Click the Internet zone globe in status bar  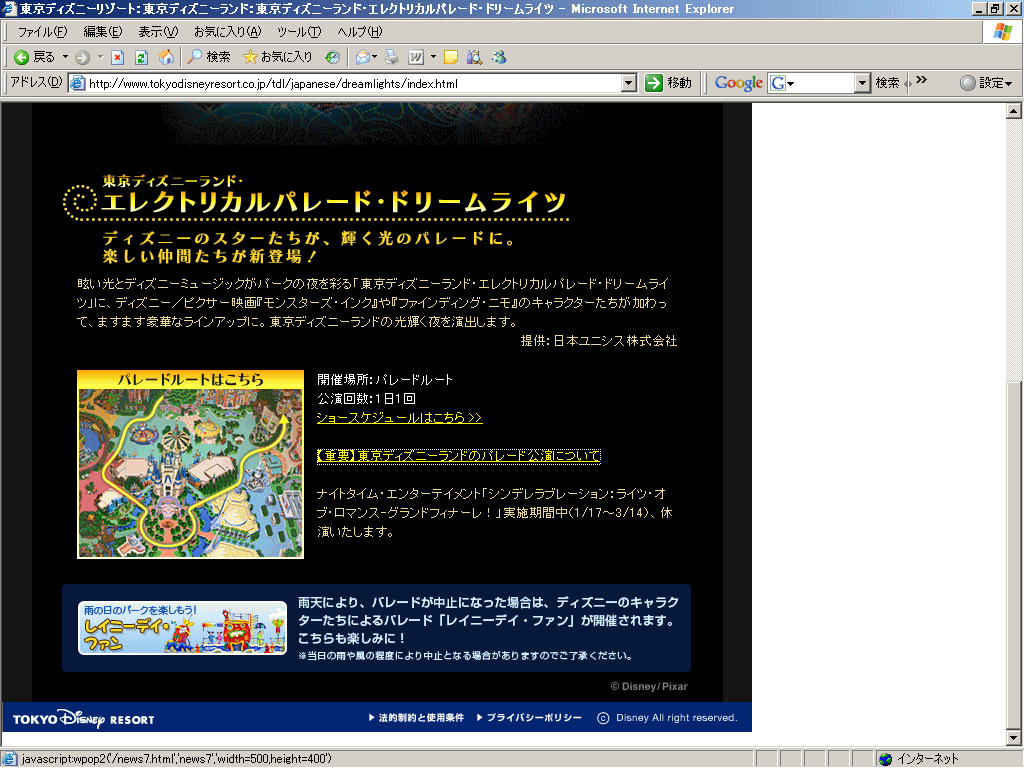coord(886,759)
